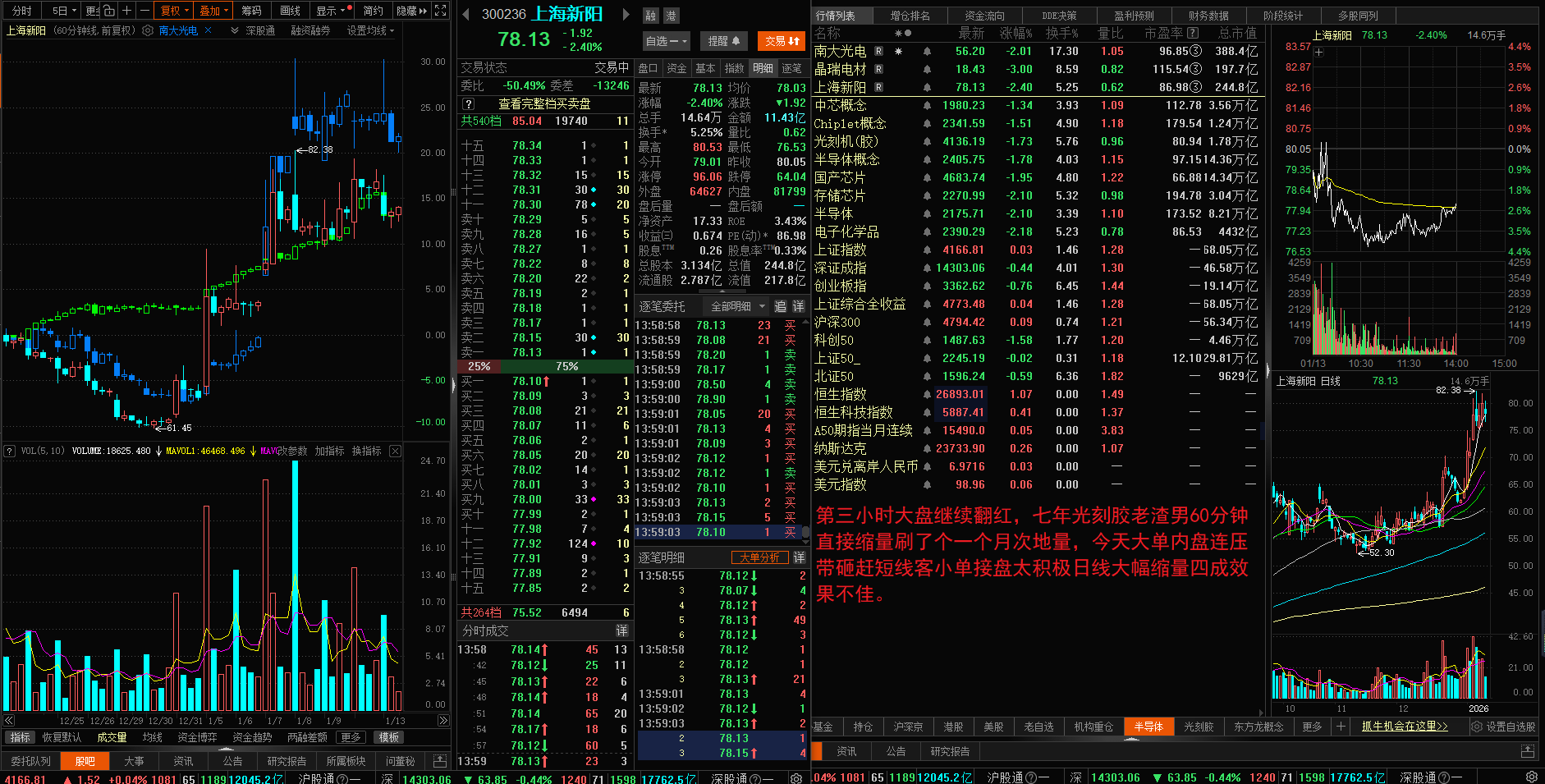Open 分时成交 detail 详 button
This screenshot has width=1545, height=784.
click(x=622, y=630)
